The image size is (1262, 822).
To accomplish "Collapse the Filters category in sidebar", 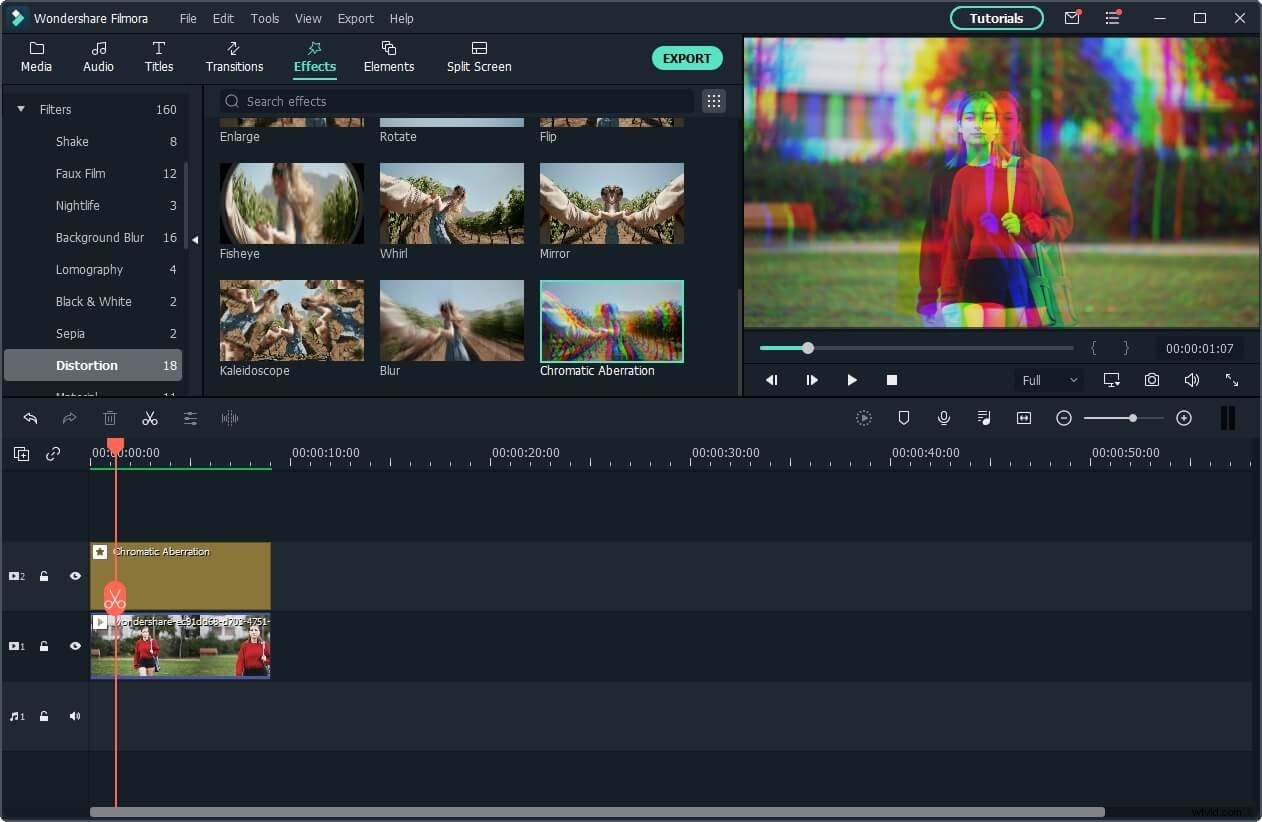I will (21, 109).
